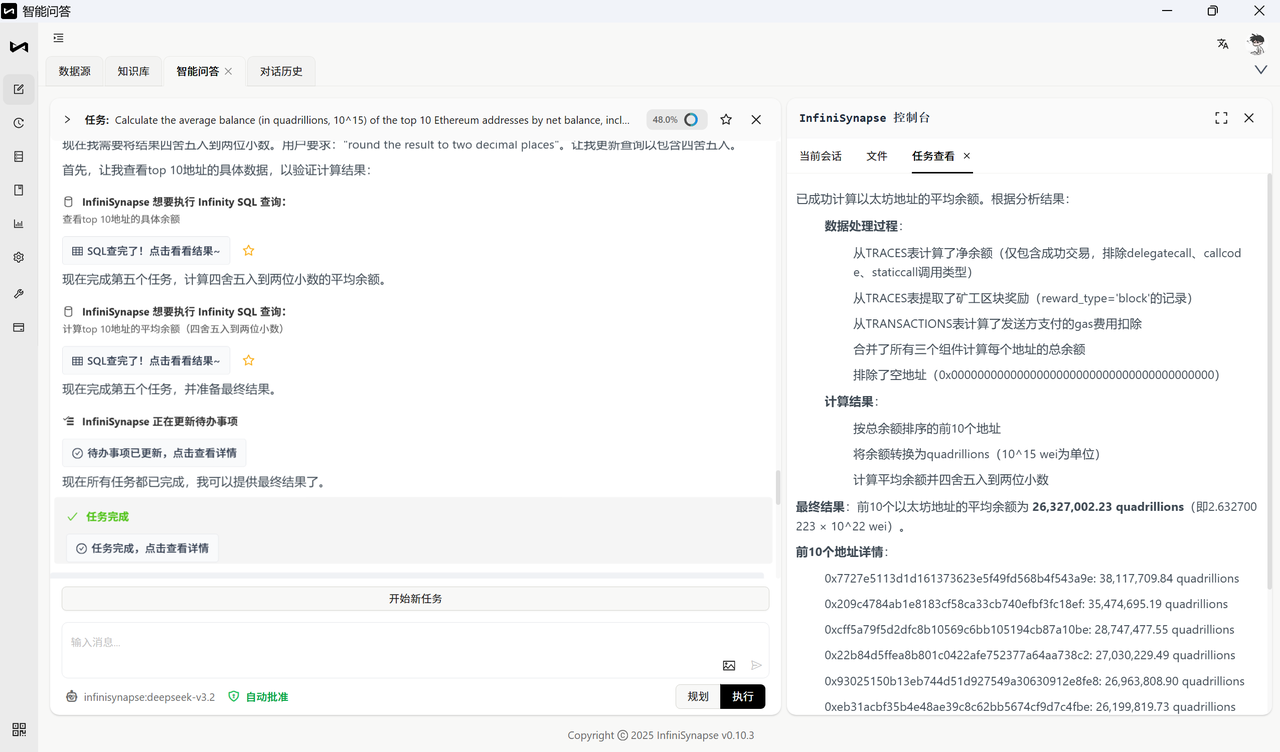Select the 任务查看 console tab

pos(933,156)
